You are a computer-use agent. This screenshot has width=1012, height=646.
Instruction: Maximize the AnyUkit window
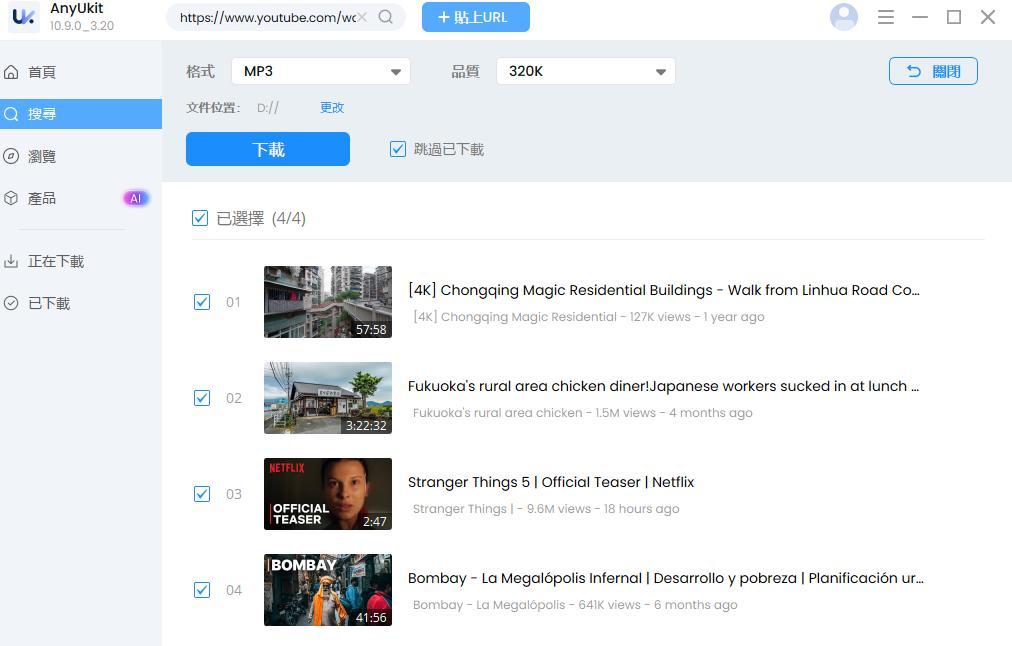[x=954, y=17]
